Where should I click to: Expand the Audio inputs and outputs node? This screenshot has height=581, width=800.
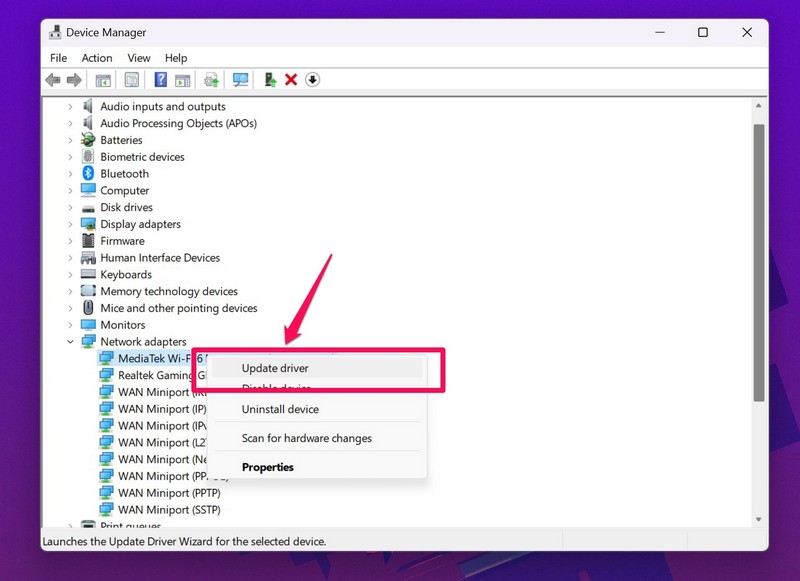[70, 107]
